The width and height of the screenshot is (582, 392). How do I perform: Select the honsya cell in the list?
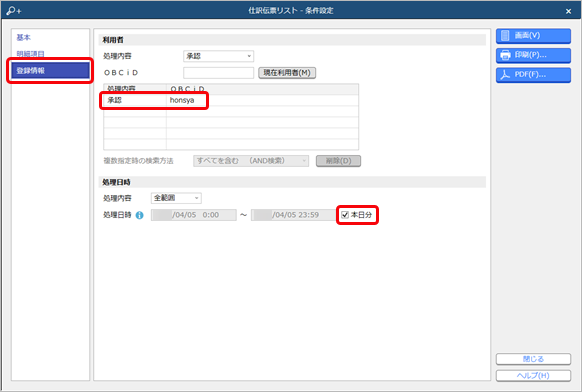pyautogui.click(x=262, y=100)
